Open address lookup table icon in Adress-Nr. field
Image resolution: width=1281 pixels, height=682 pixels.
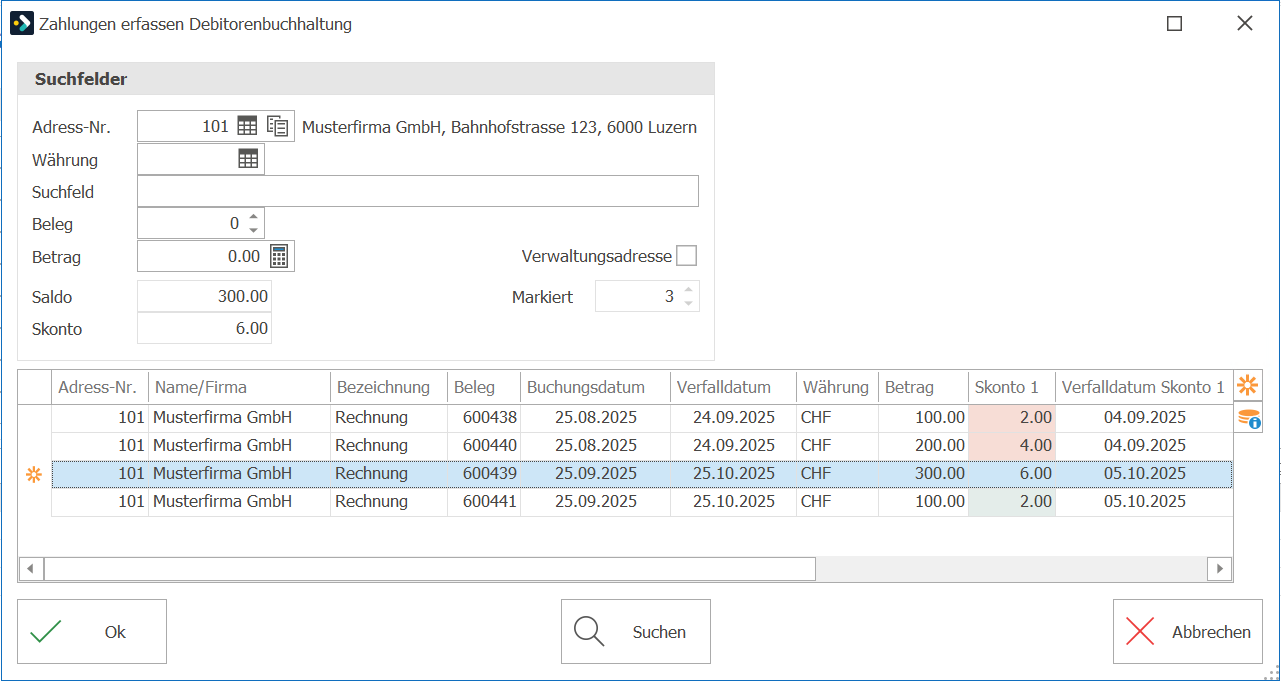click(247, 127)
